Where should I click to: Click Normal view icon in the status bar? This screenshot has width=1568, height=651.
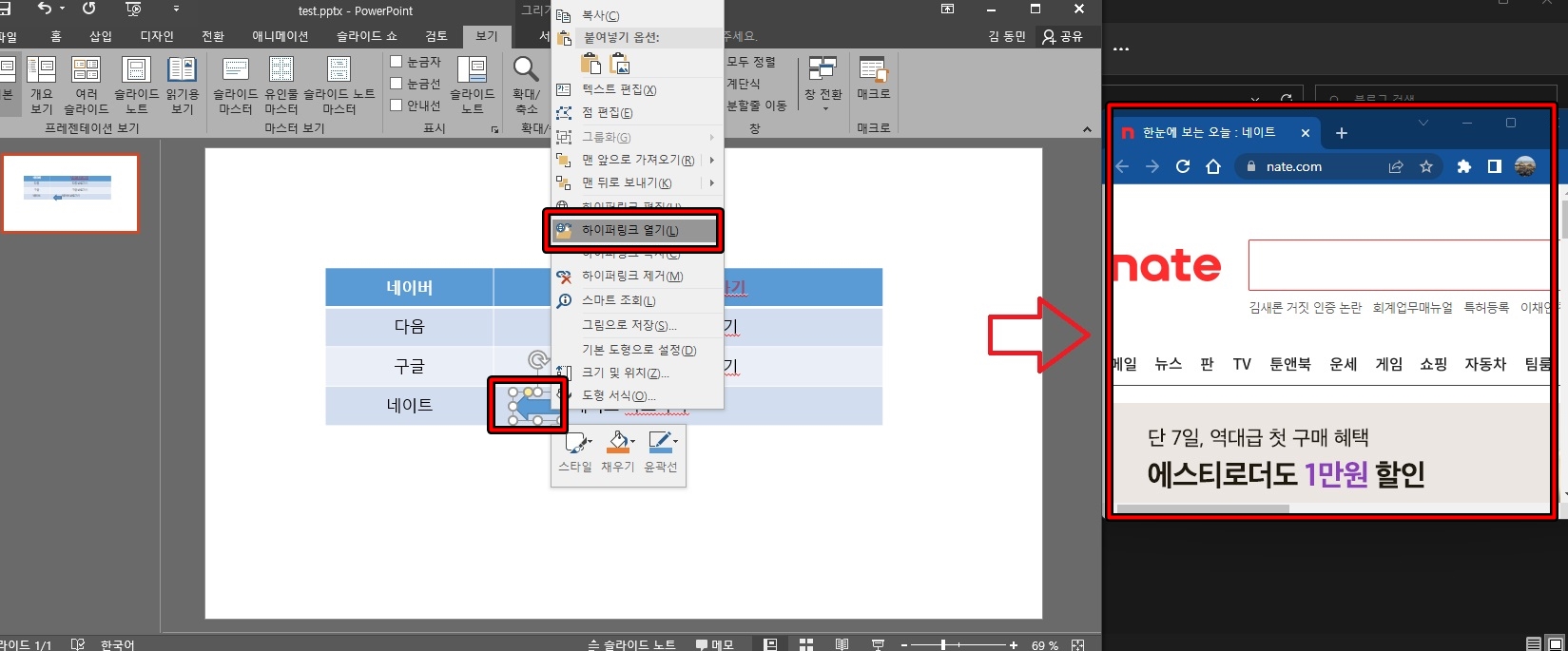[770, 644]
